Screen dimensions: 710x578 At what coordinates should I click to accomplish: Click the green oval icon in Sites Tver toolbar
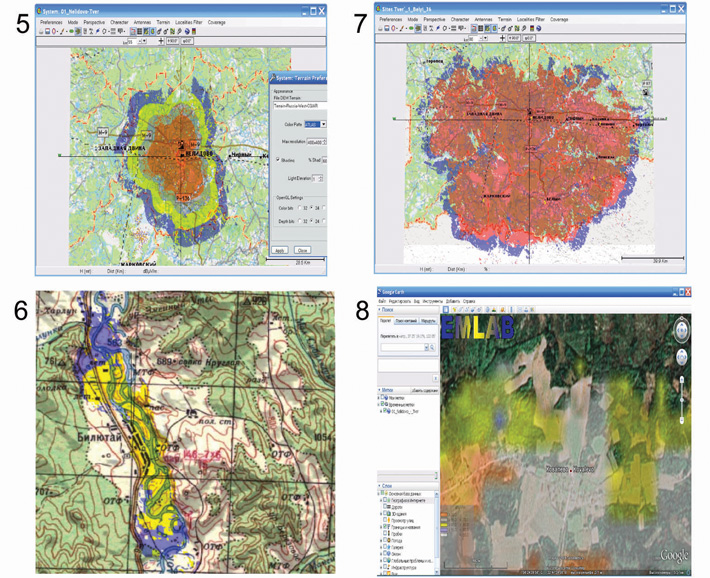411,28
